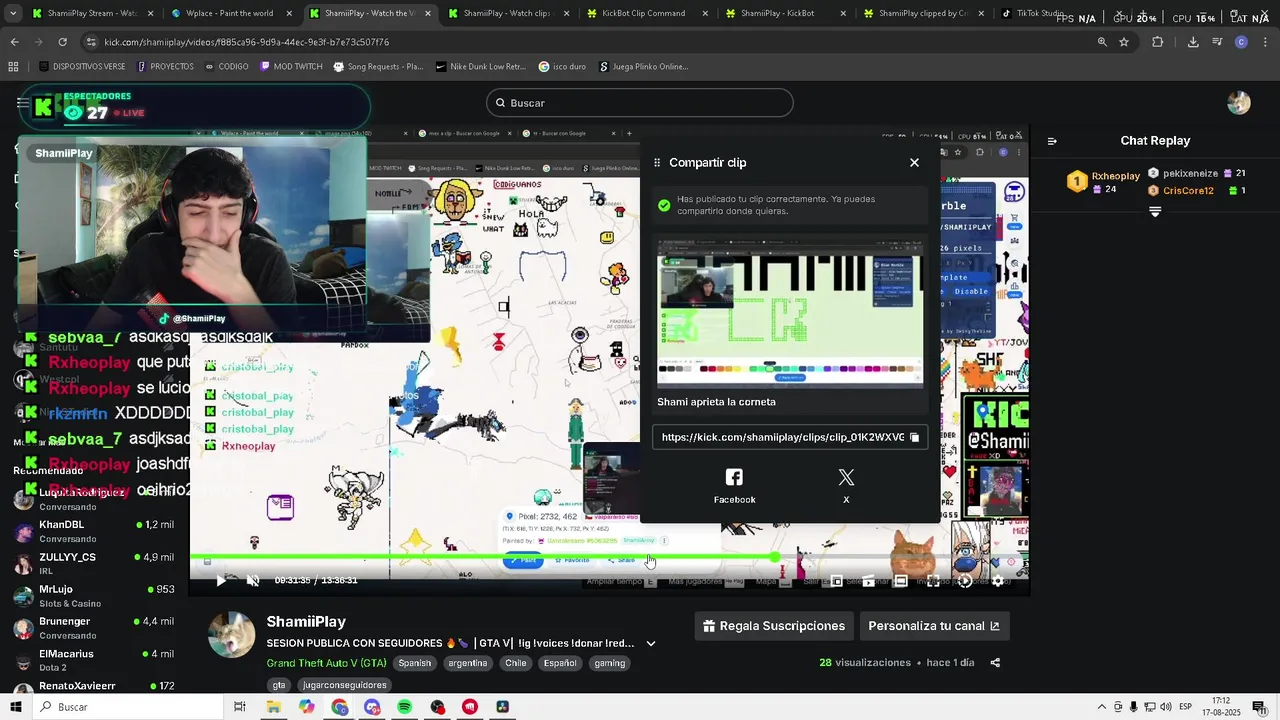Image resolution: width=1280 pixels, height=720 pixels.
Task: Open media control icon in browser toolbar
Action: [x=1217, y=42]
